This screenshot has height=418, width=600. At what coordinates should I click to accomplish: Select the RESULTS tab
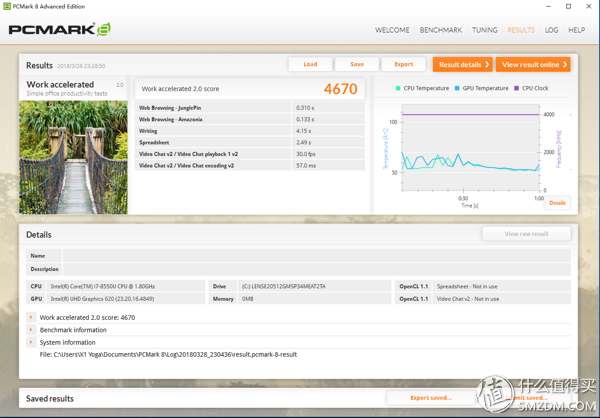521,30
